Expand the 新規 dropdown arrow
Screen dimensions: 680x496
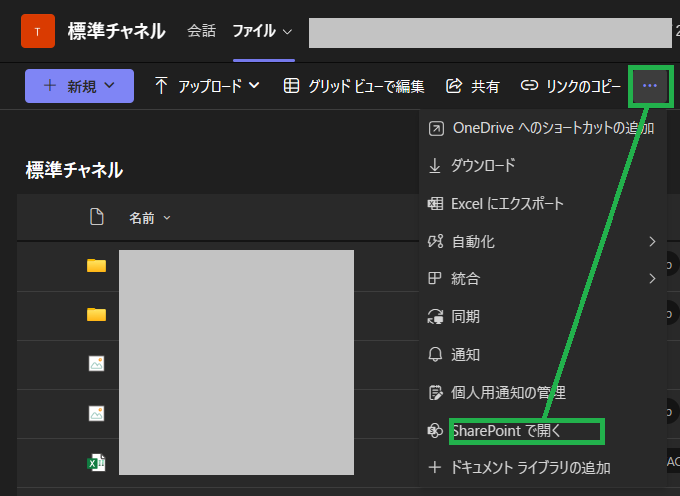point(109,85)
